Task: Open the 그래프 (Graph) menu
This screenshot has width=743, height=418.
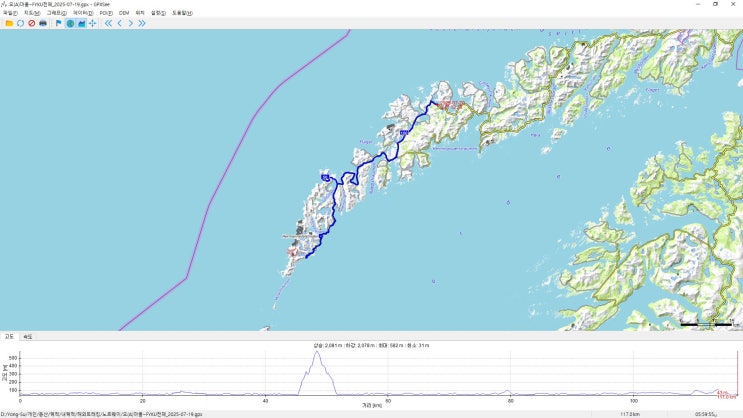Action: 56,13
